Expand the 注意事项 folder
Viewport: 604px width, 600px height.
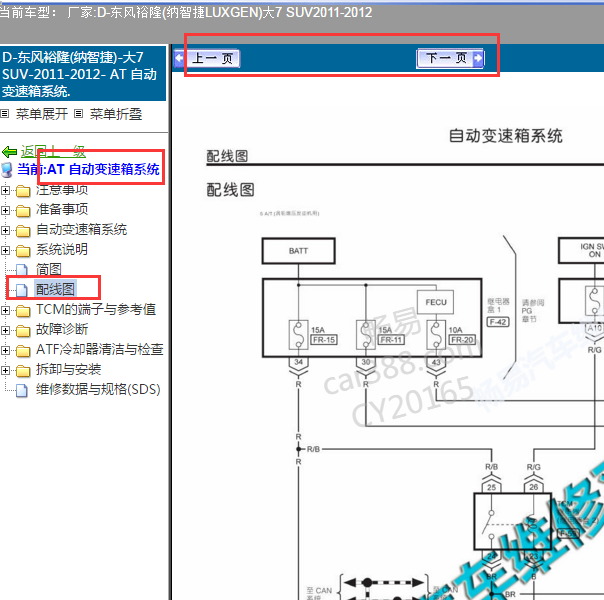click(x=5, y=190)
